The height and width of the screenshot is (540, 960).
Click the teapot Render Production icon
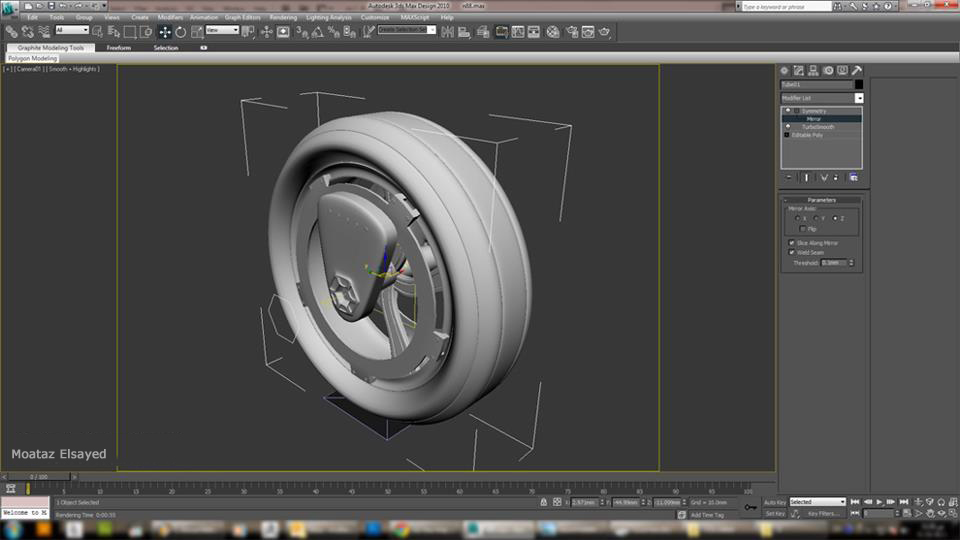(x=605, y=32)
